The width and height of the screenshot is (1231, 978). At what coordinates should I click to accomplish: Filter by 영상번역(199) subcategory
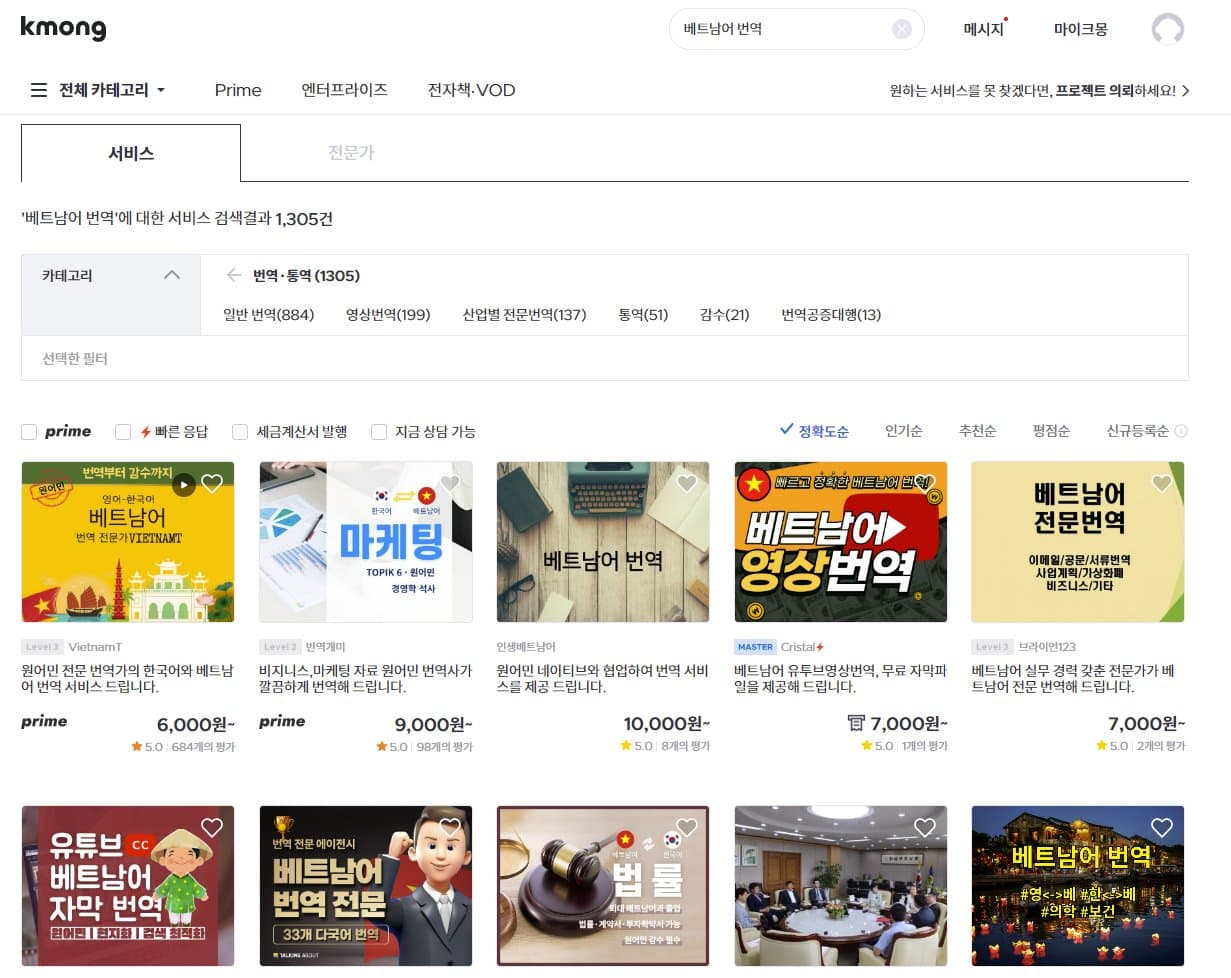pos(388,315)
